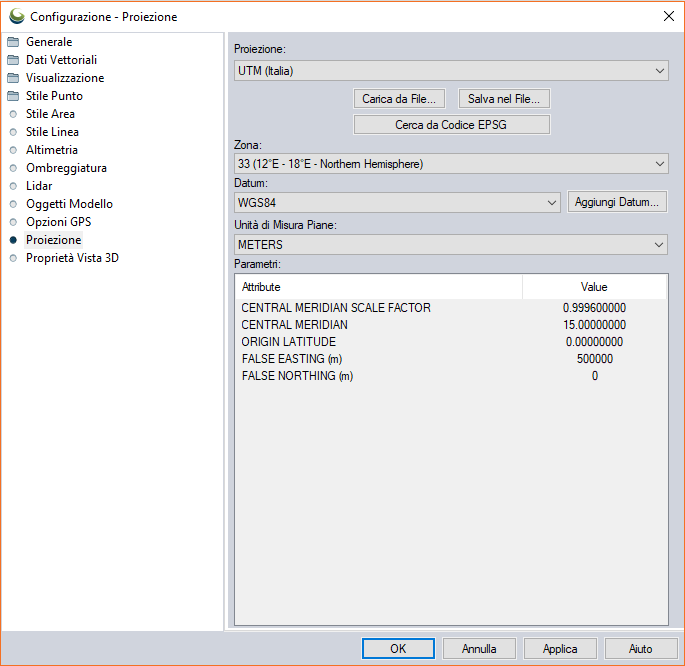Go to Altimetria settings page
The height and width of the screenshot is (666, 685).
click(51, 150)
